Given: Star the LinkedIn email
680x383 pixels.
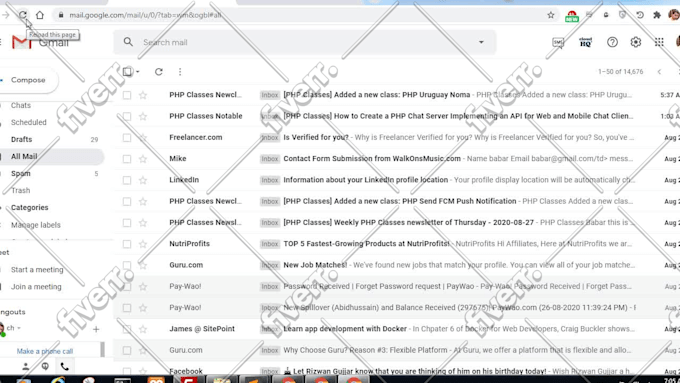Looking at the screenshot, I should coord(143,180).
